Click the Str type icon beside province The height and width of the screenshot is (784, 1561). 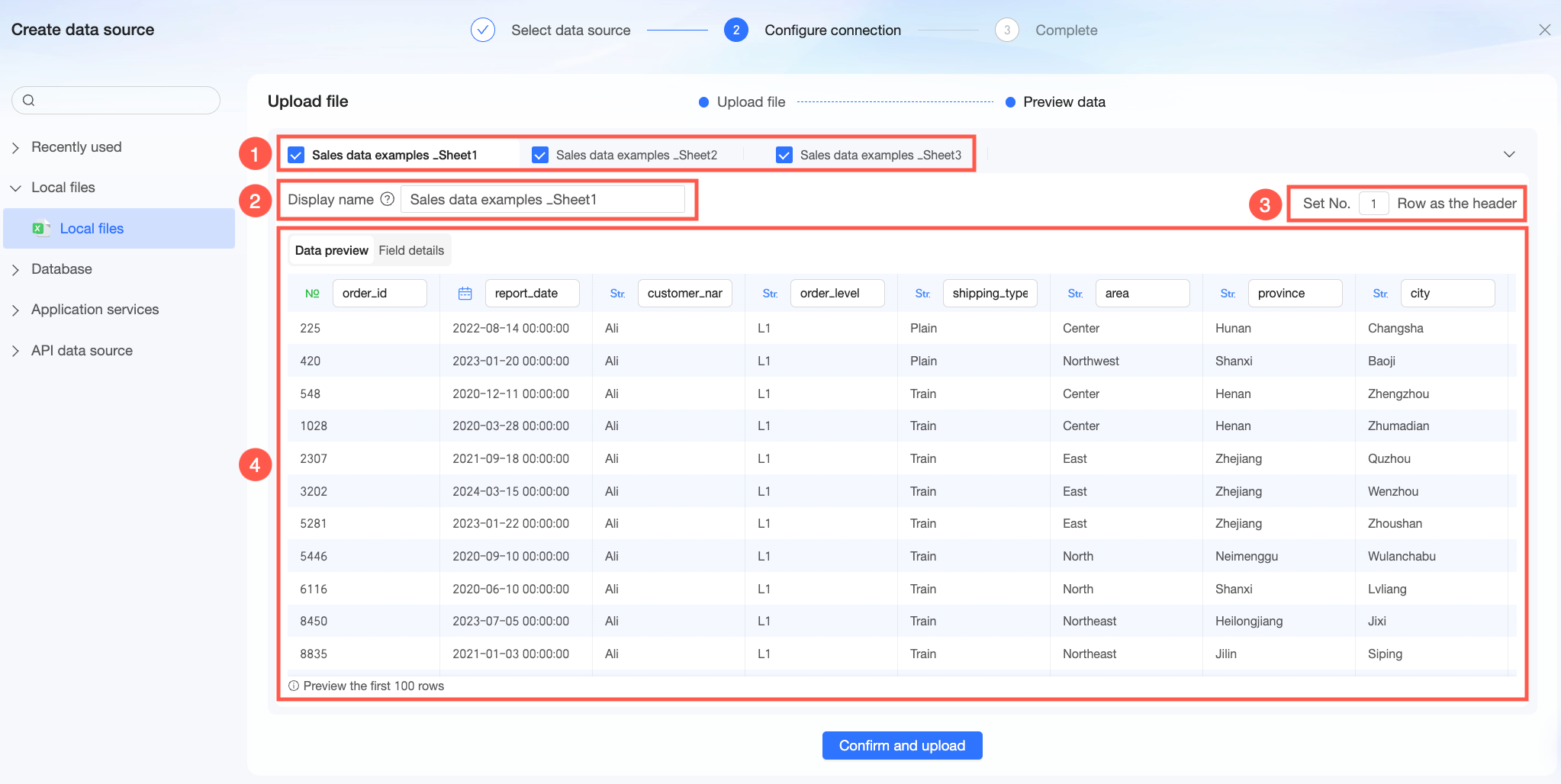[1228, 294]
